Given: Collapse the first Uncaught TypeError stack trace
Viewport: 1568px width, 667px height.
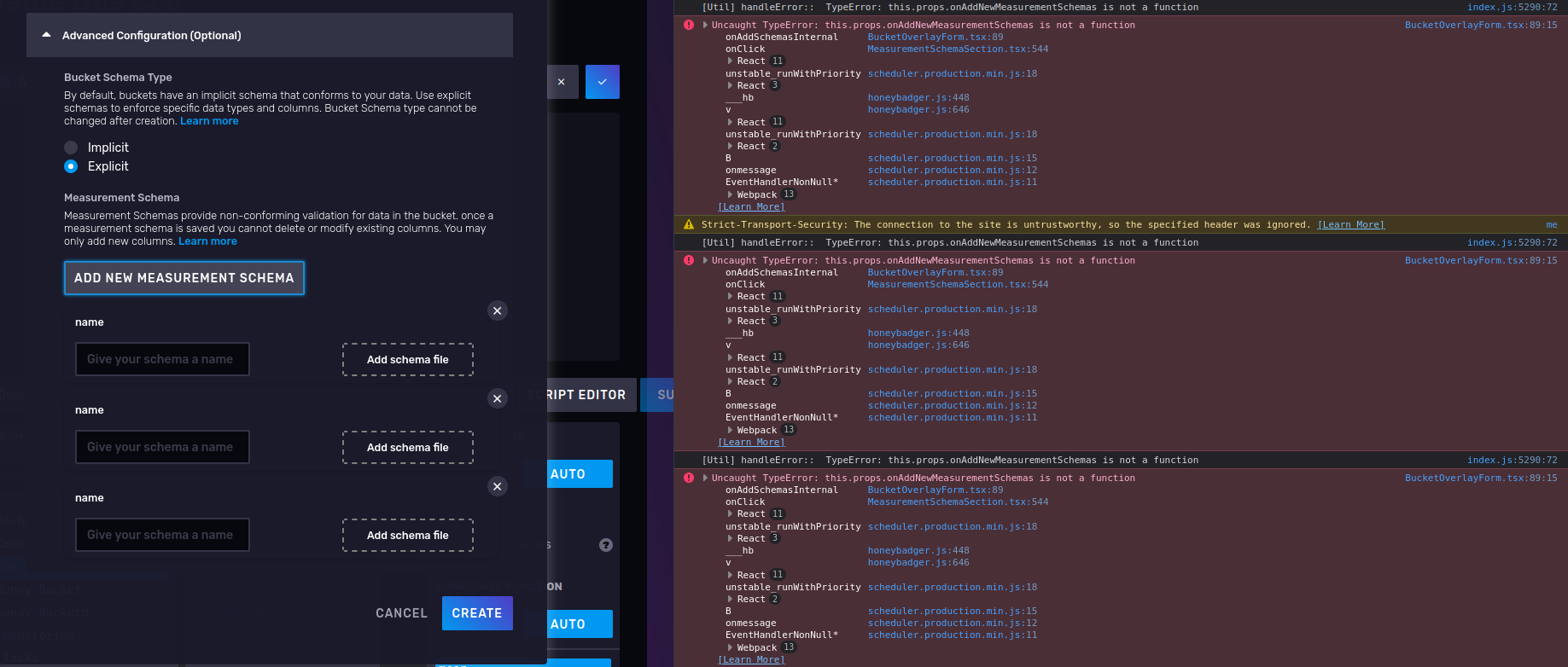Looking at the screenshot, I should click(705, 25).
